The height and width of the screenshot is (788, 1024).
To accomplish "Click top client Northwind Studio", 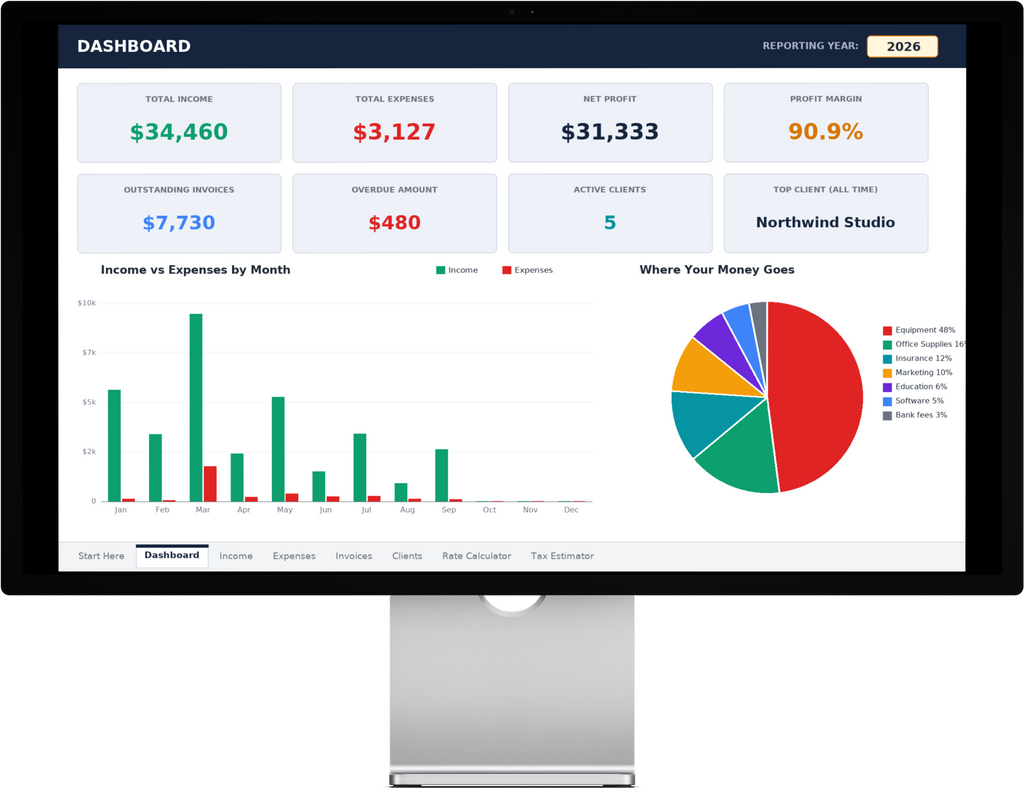I will tap(825, 223).
